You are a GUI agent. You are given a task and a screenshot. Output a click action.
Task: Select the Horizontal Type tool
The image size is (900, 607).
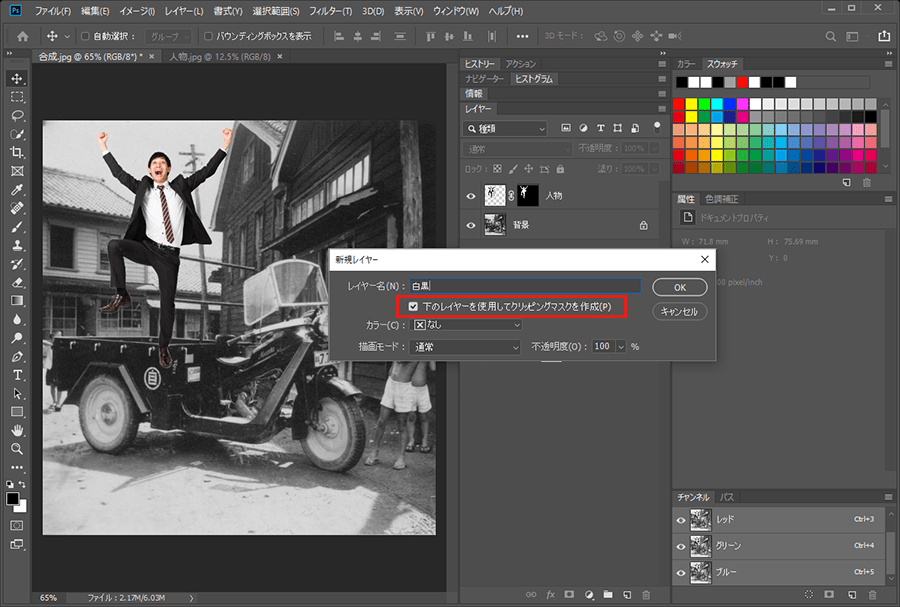tap(17, 374)
